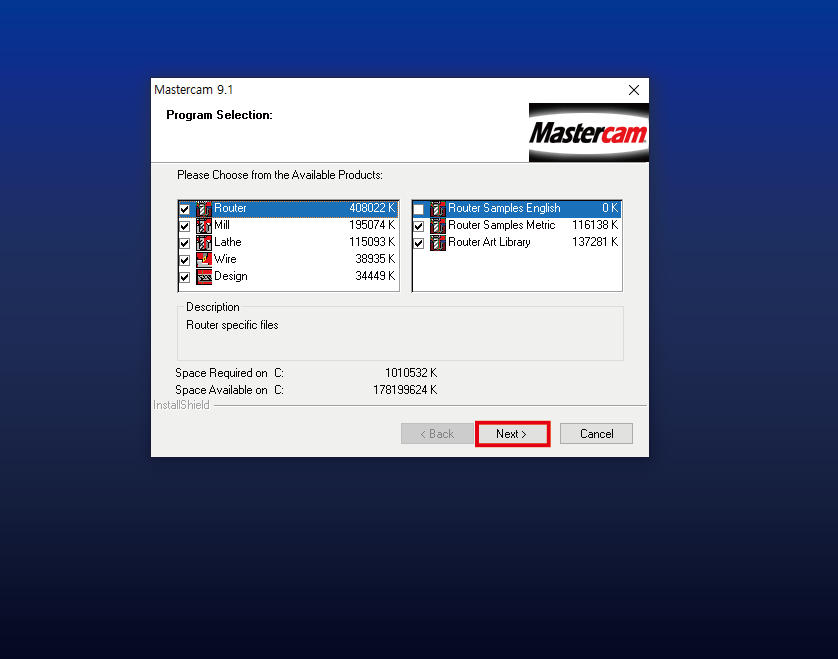Click the disabled Back button
Screen dimensions: 838x659
437,434
